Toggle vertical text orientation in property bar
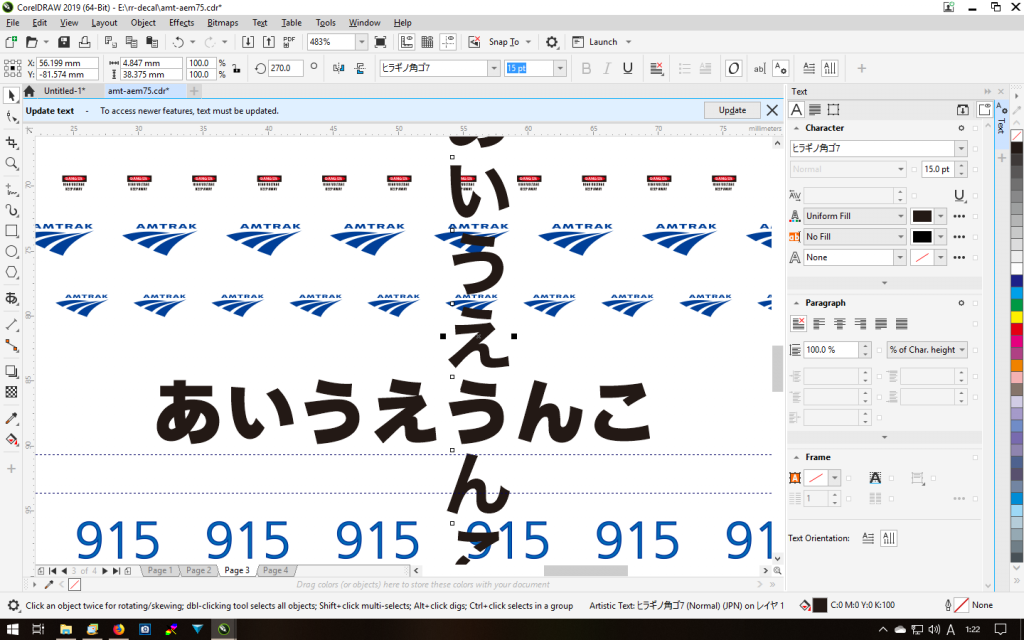 (830, 68)
